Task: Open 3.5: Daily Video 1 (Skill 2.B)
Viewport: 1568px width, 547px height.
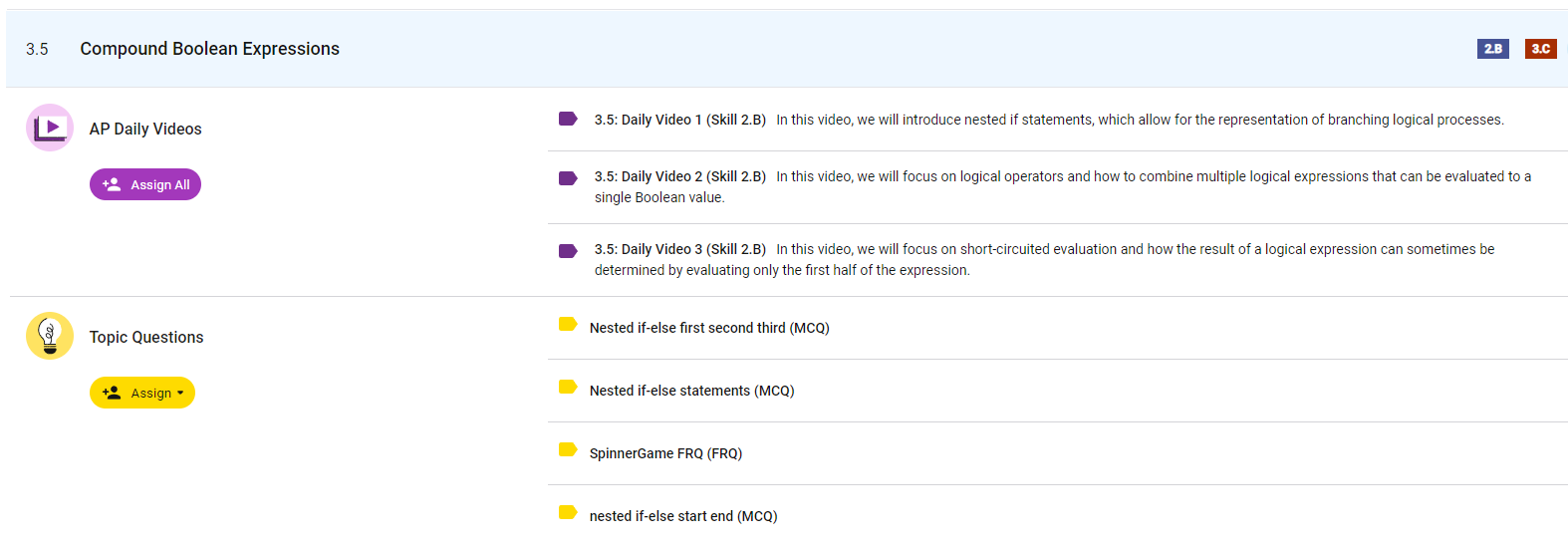Action: tap(679, 120)
